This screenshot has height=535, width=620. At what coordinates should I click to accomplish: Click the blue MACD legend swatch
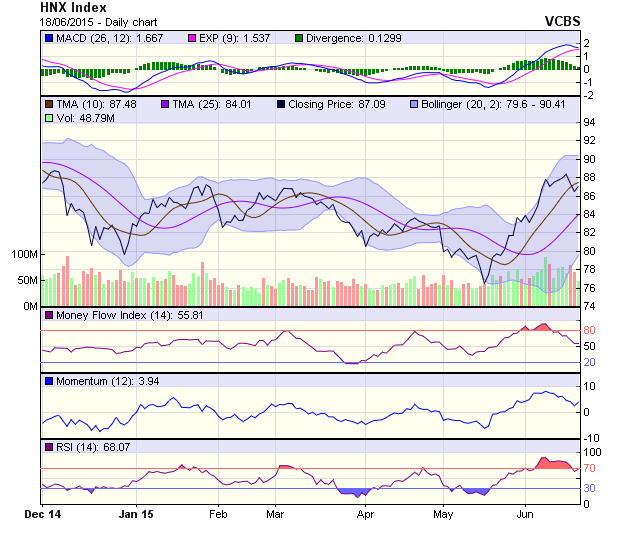click(48, 37)
